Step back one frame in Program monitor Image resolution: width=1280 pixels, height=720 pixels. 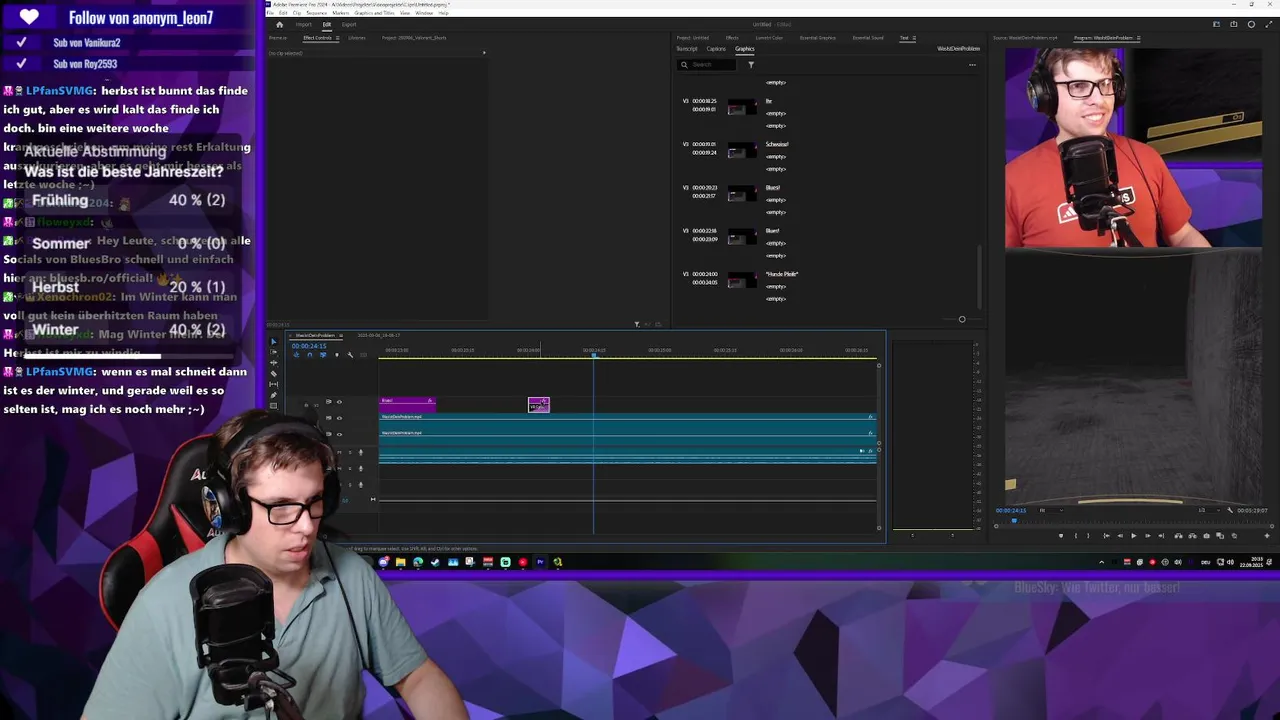click(1120, 535)
